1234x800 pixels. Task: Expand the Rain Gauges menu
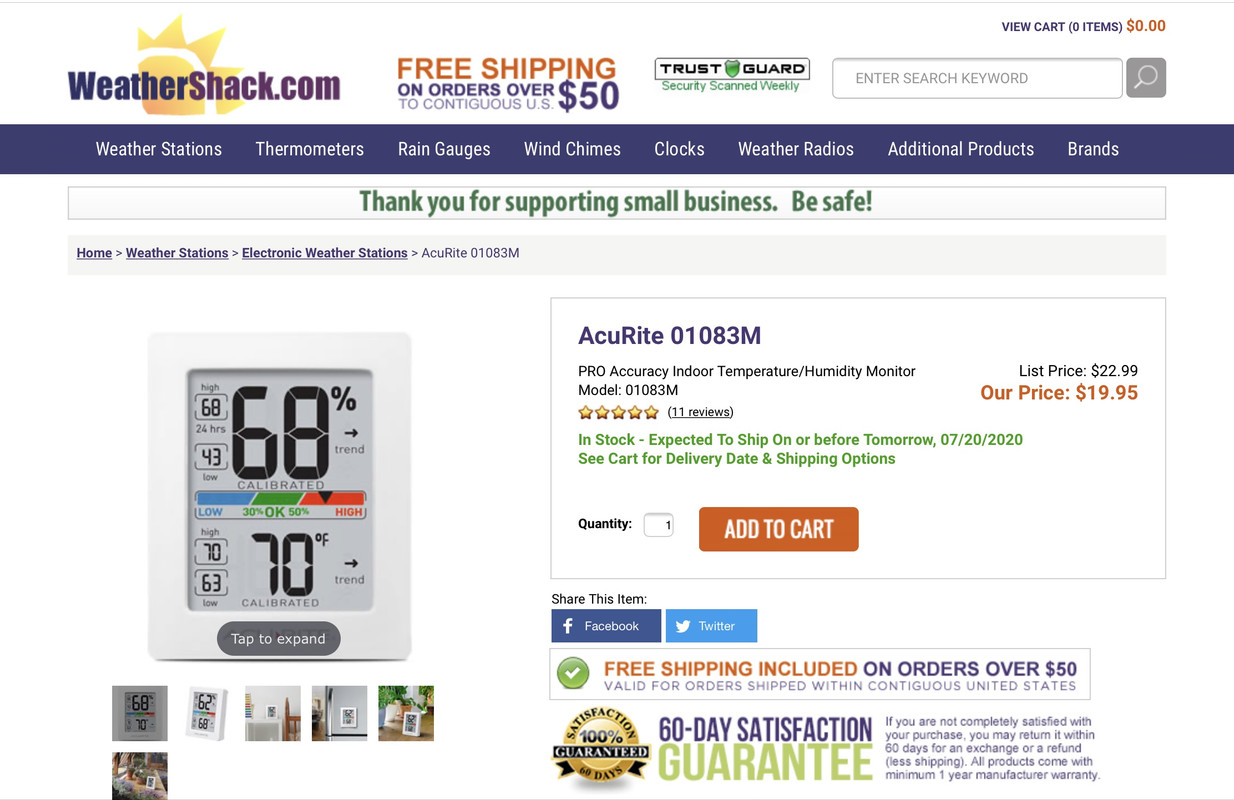point(444,149)
